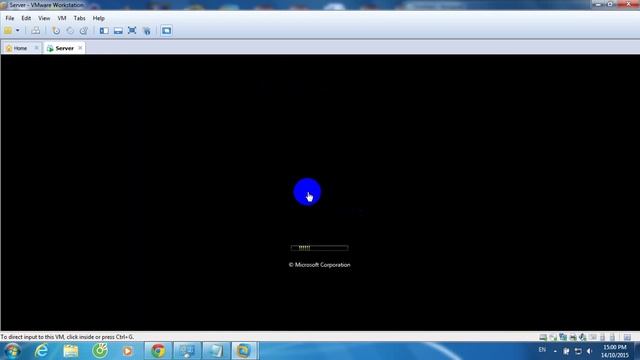Open Windows Media Player from taskbar
Image resolution: width=640 pixels, height=360 pixels.
pos(128,351)
